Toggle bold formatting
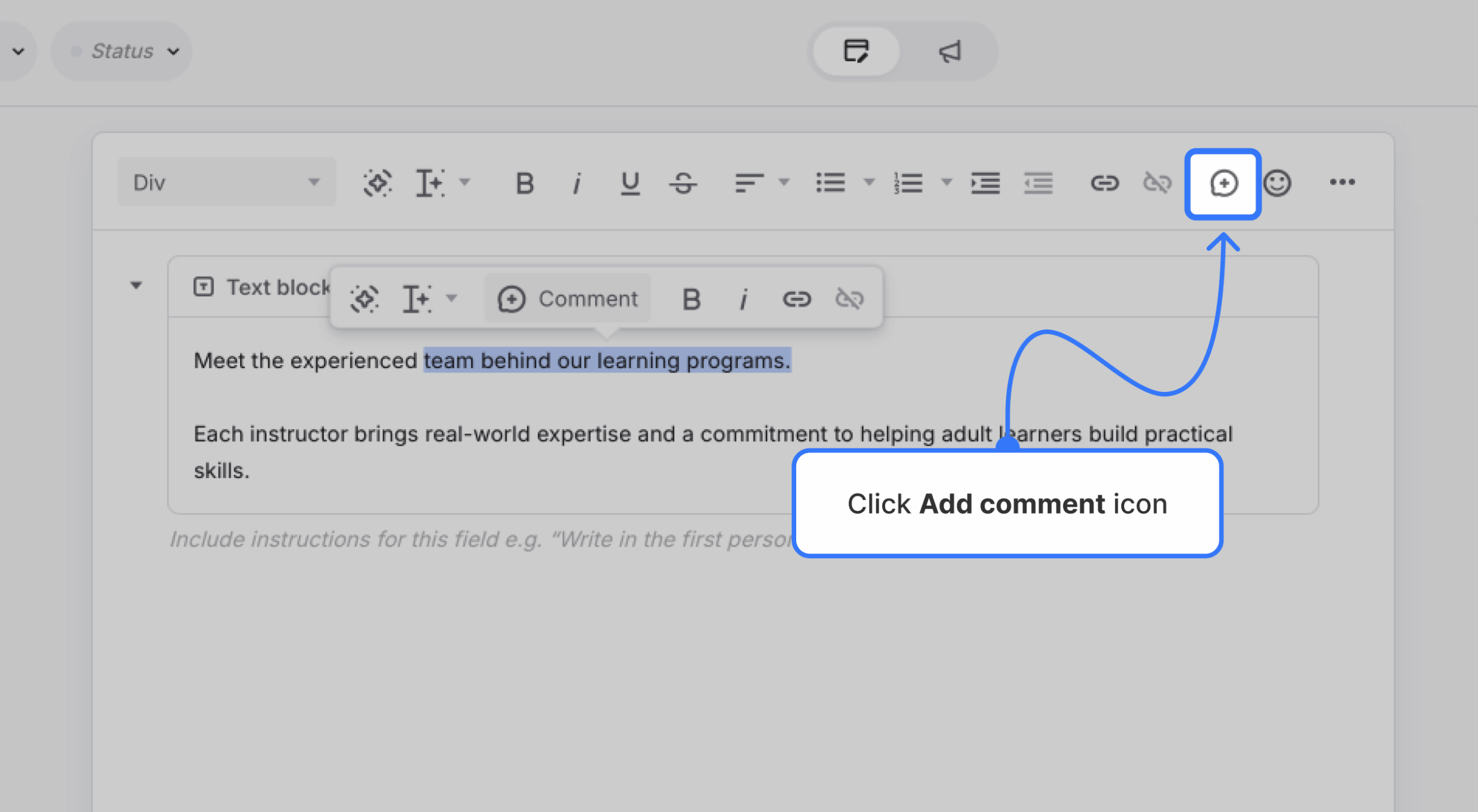This screenshot has width=1478, height=812. pyautogui.click(x=524, y=184)
